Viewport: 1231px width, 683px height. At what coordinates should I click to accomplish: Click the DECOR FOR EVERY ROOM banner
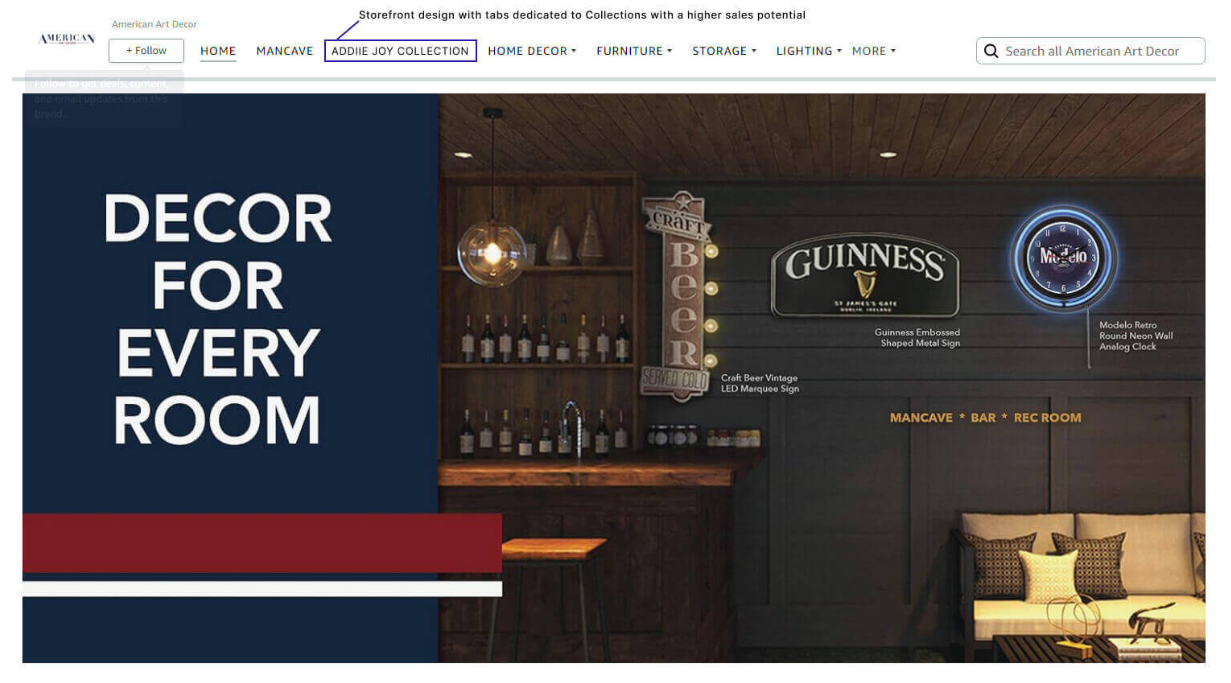222,315
